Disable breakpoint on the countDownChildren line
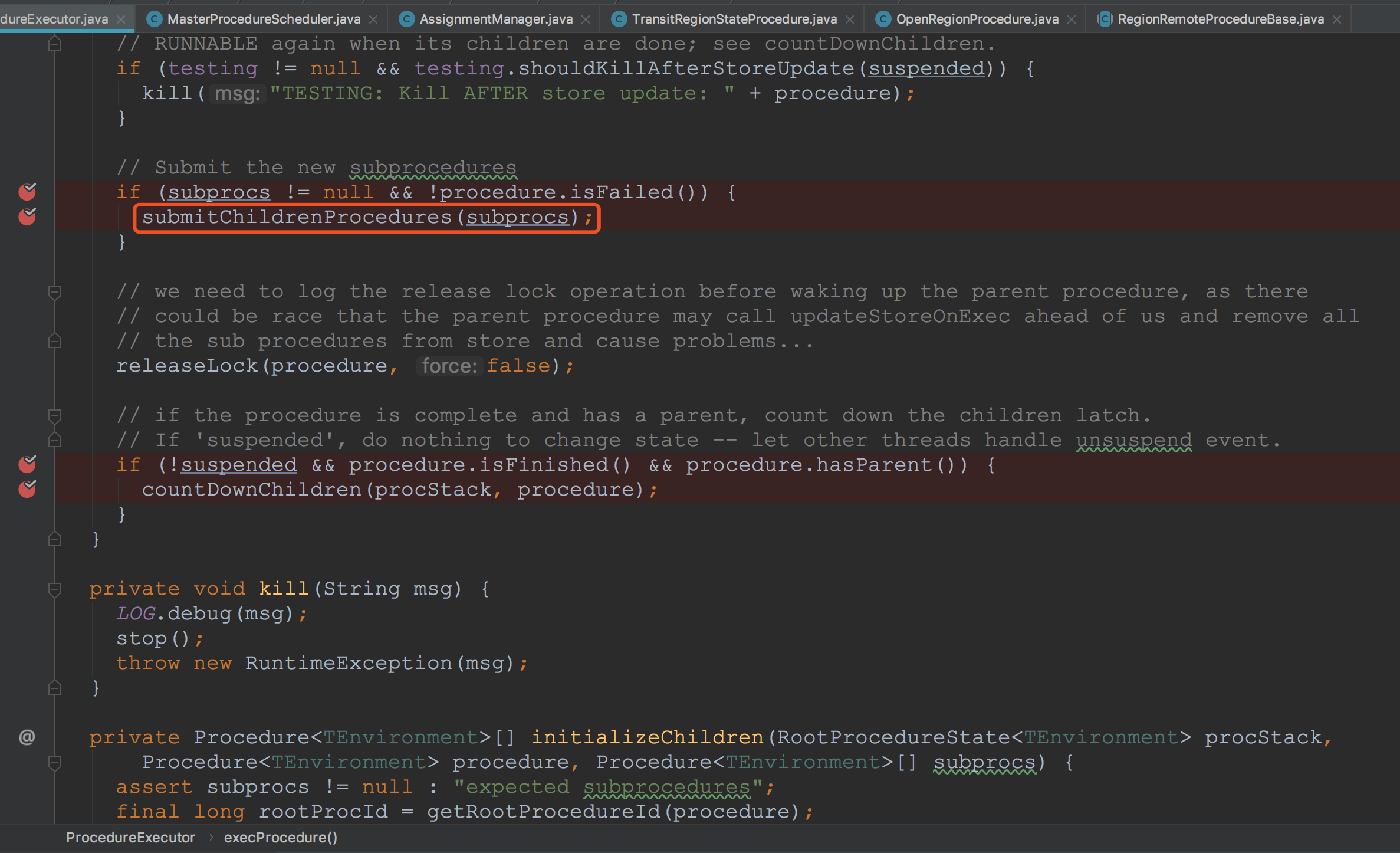The height and width of the screenshot is (853, 1400). coord(27,489)
